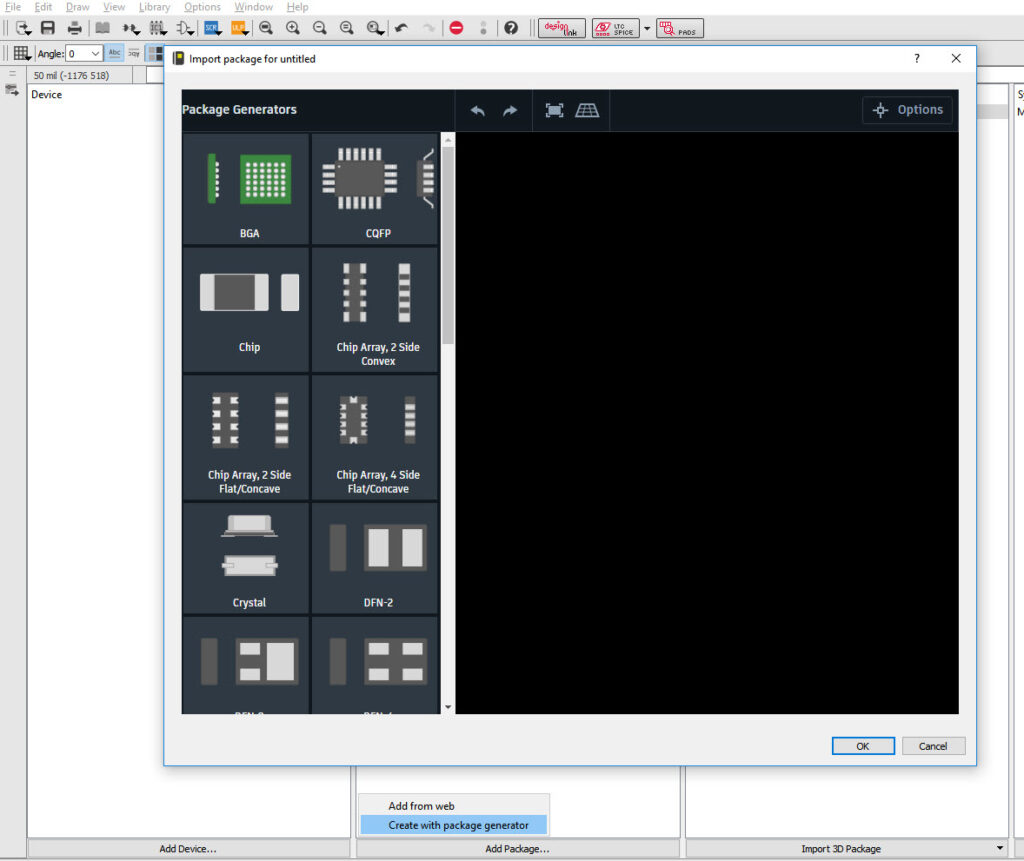Click the package list scrollbar thumb
Viewport: 1024px width, 861px height.
tap(448, 246)
